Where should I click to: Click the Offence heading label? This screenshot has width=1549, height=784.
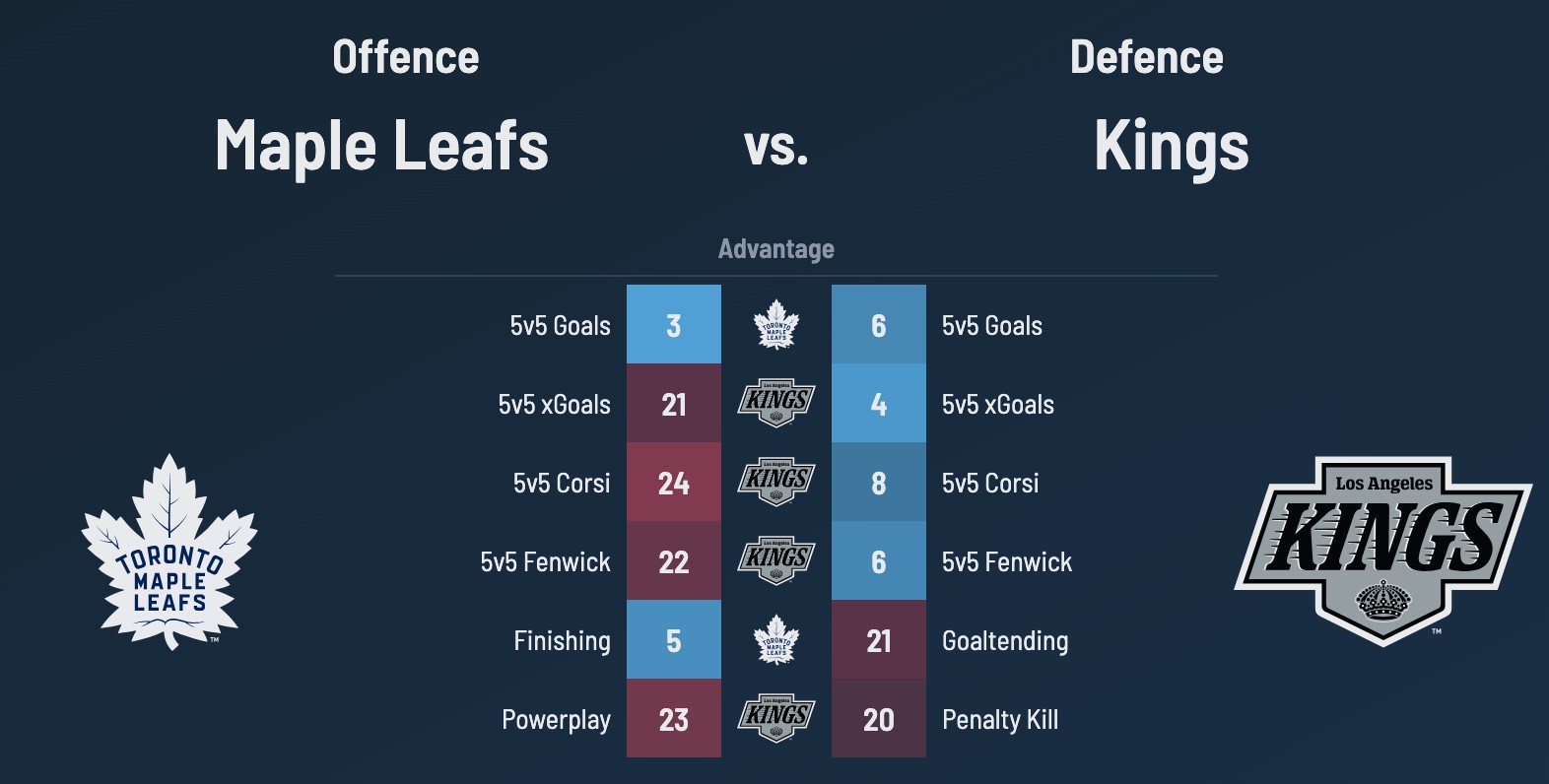[x=406, y=57]
